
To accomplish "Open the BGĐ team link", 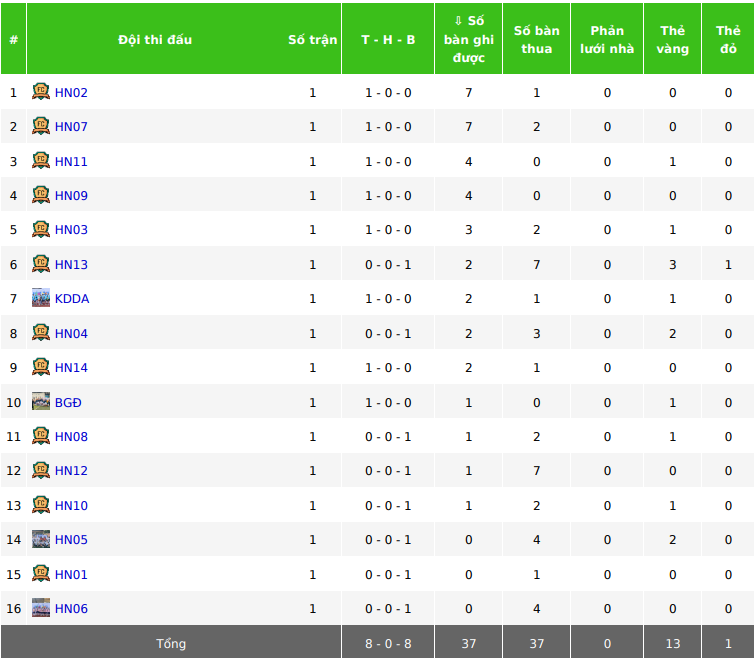I will (68, 403).
